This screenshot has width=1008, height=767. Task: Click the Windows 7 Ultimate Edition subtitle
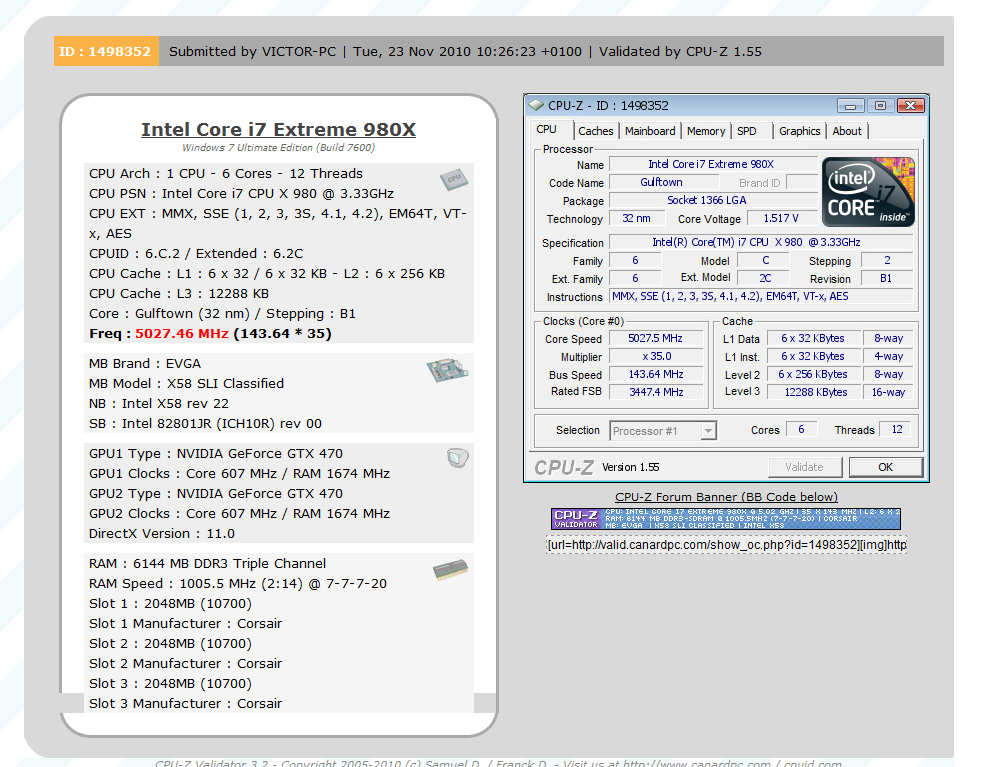[278, 148]
